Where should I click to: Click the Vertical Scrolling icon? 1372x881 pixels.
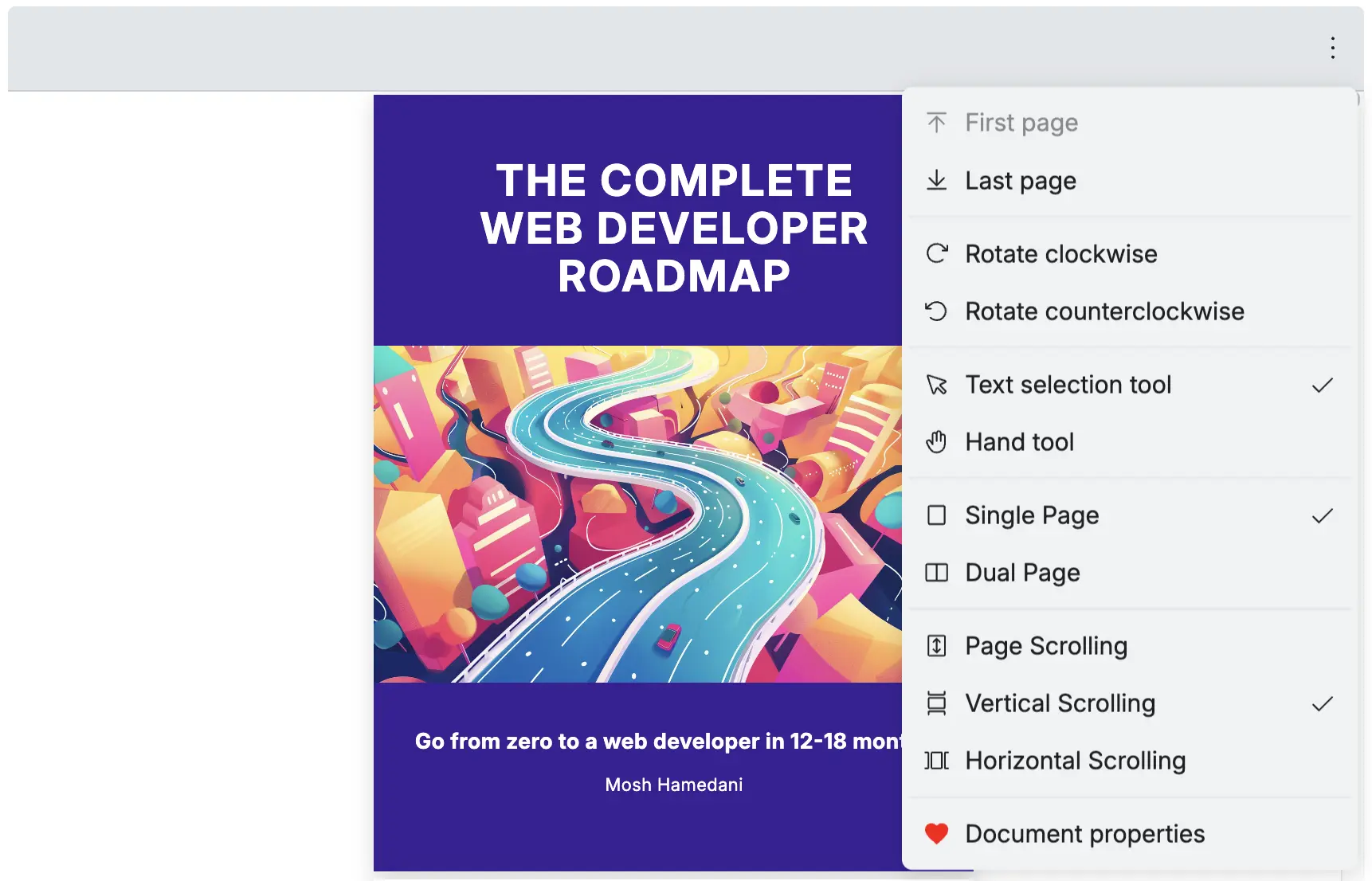937,703
